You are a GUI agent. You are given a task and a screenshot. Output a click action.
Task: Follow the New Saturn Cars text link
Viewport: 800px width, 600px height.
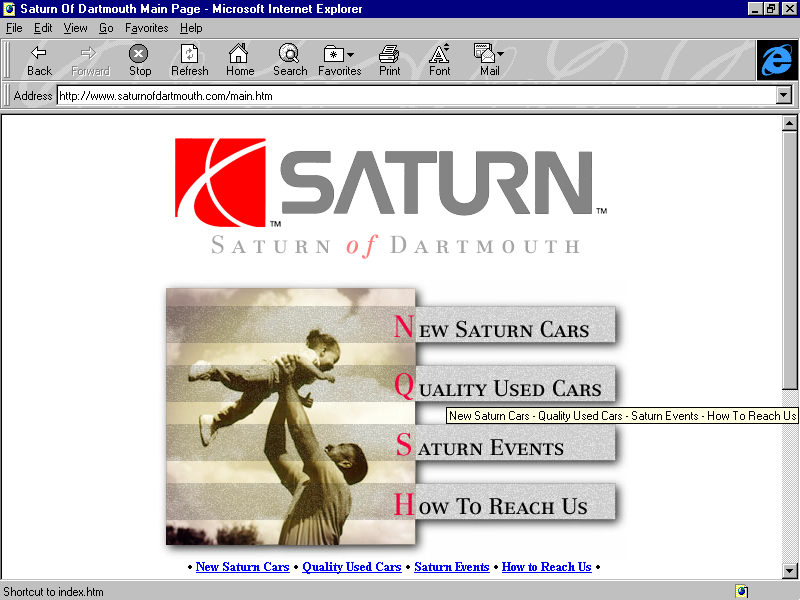(x=242, y=567)
